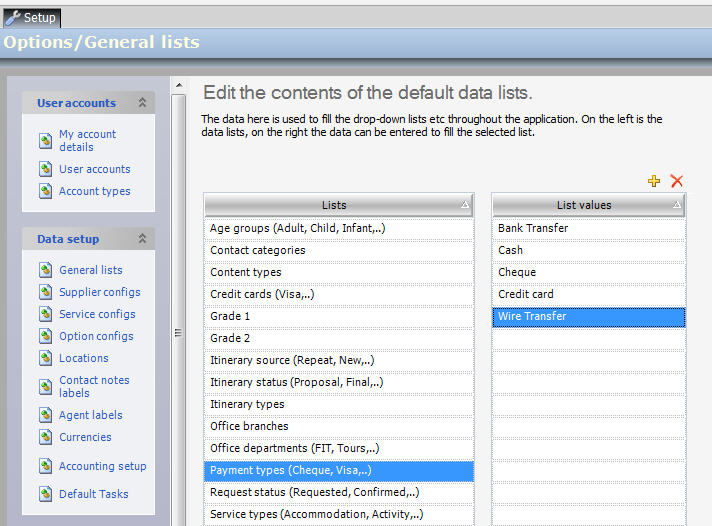
Task: Click the icon next to Accounting setup
Action: coord(45,466)
